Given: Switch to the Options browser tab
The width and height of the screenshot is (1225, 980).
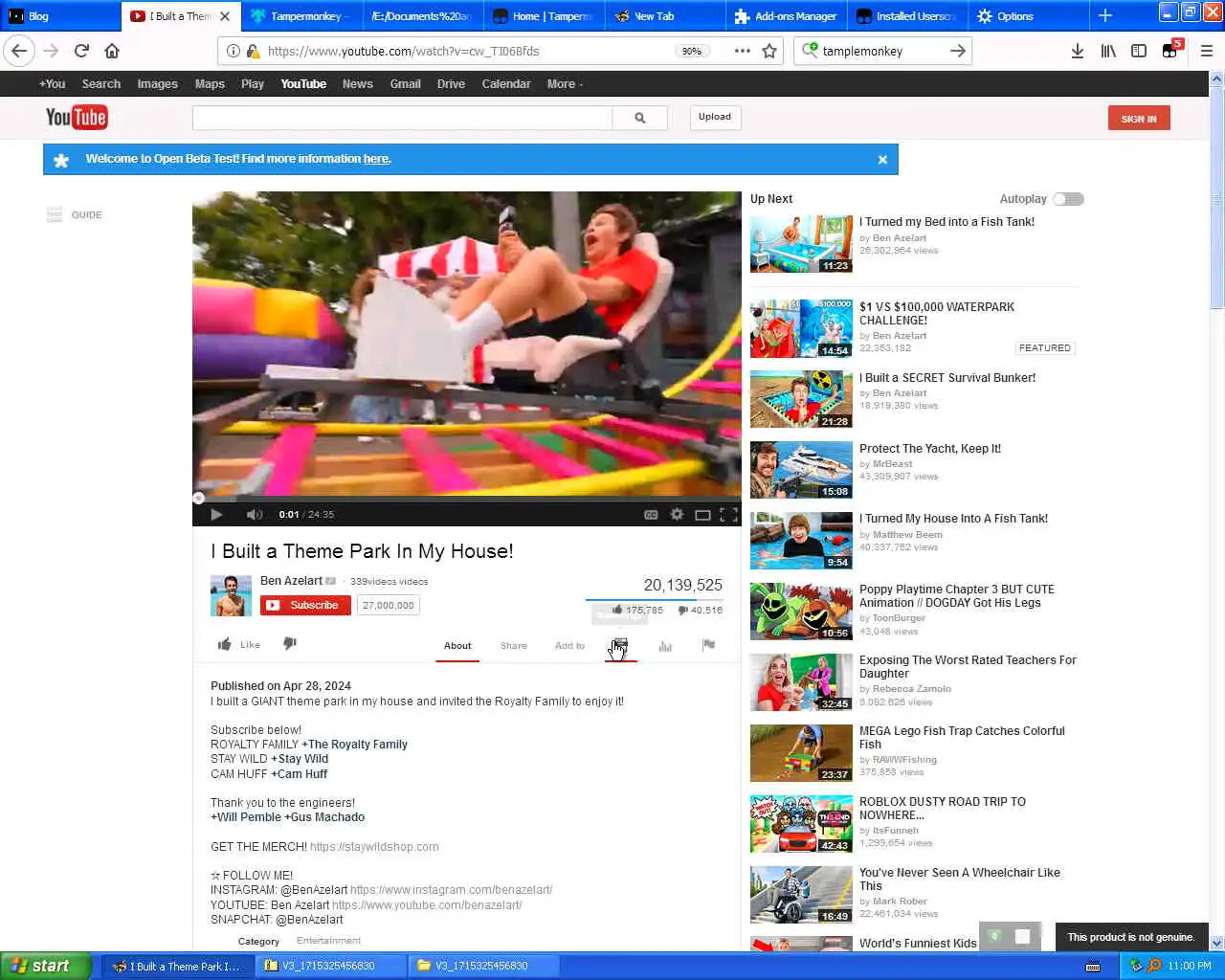Looking at the screenshot, I should coord(1028,16).
